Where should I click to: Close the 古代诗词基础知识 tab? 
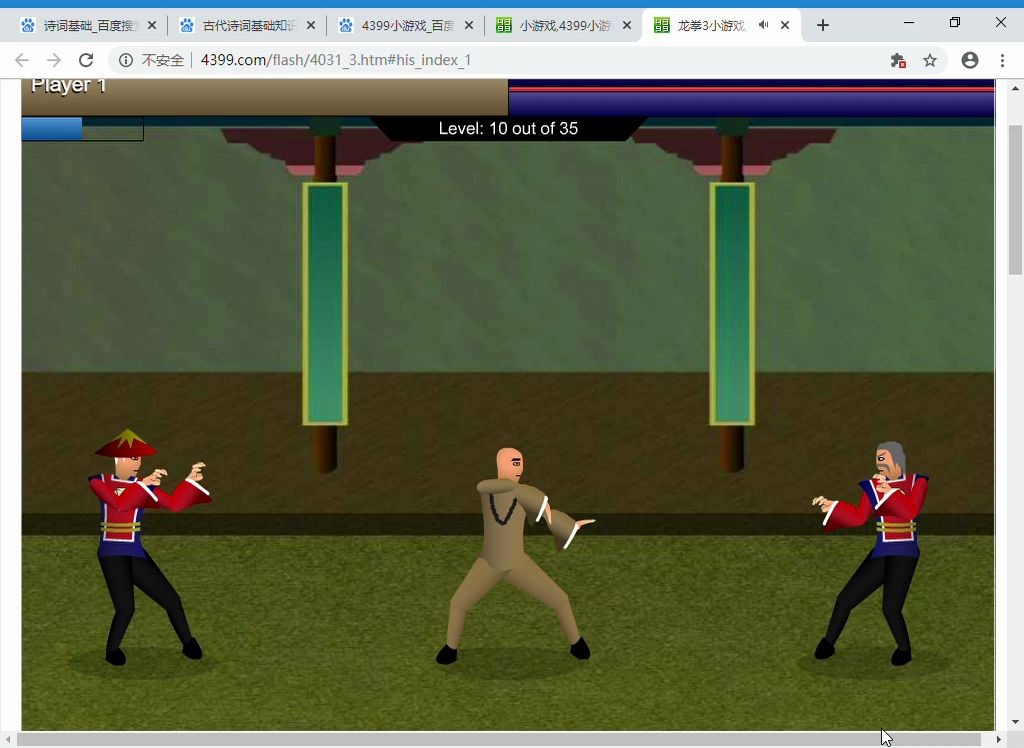[311, 25]
